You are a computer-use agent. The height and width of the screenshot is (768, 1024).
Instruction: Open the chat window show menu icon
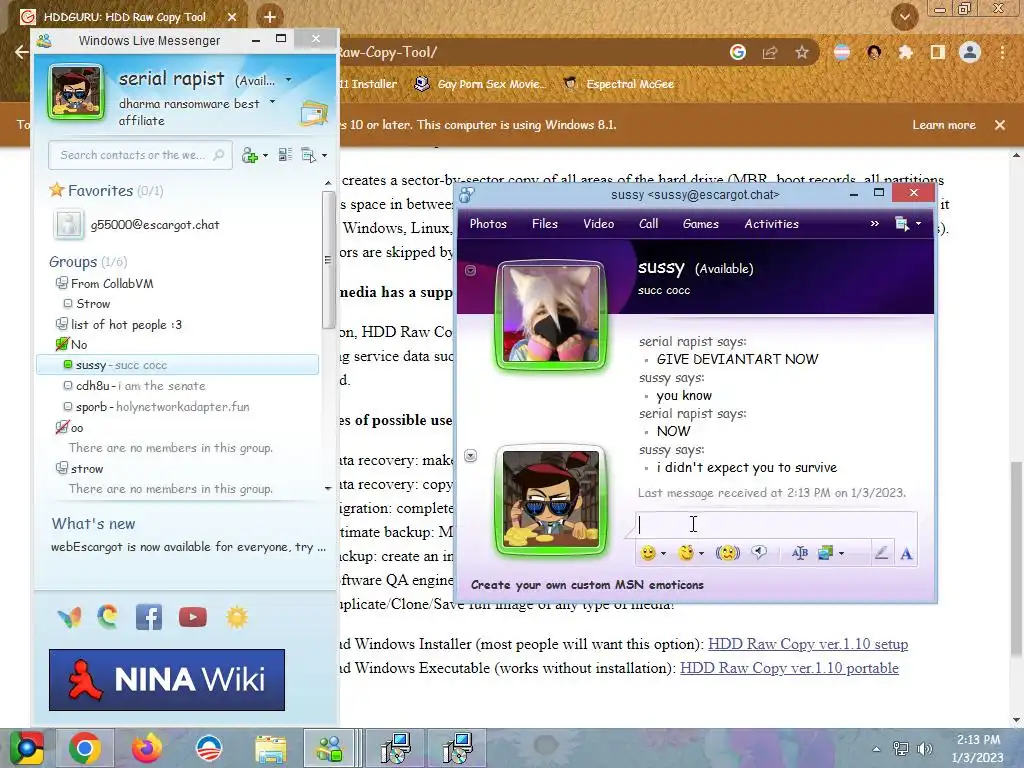tap(902, 224)
